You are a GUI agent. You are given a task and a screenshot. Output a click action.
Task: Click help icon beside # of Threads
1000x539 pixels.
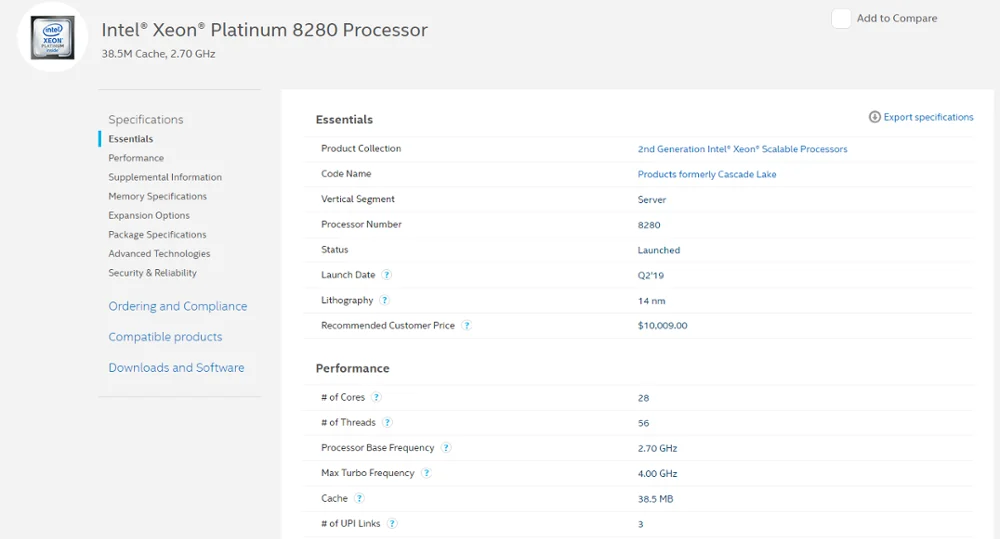pos(387,423)
